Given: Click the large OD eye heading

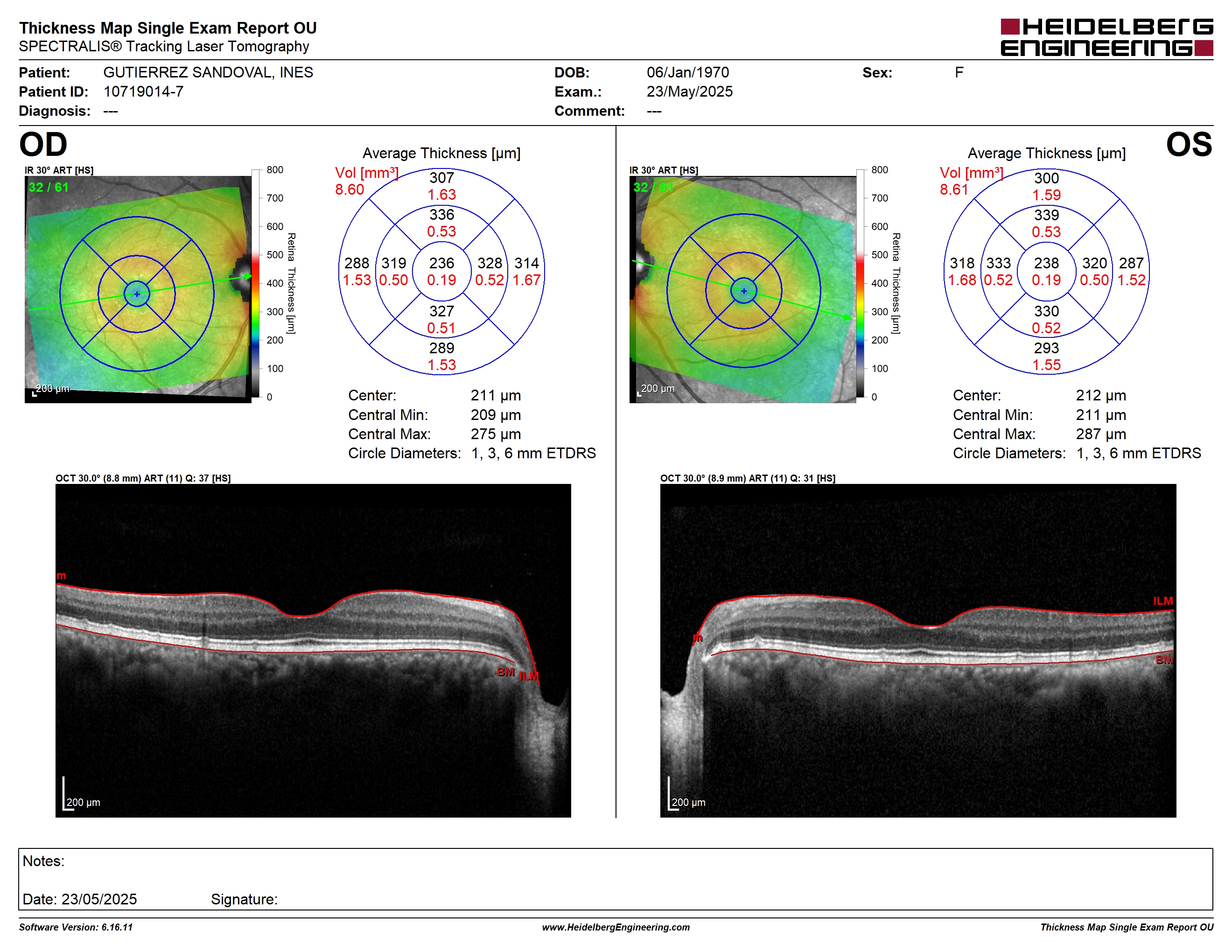Looking at the screenshot, I should [43, 144].
